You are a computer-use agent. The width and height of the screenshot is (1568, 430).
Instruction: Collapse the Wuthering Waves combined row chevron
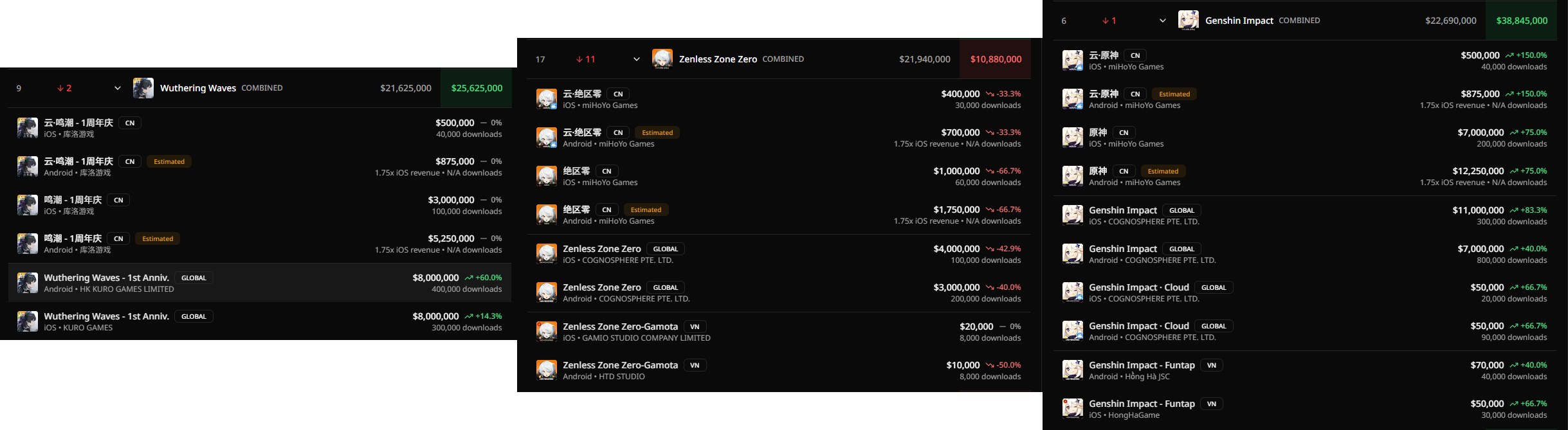[118, 88]
